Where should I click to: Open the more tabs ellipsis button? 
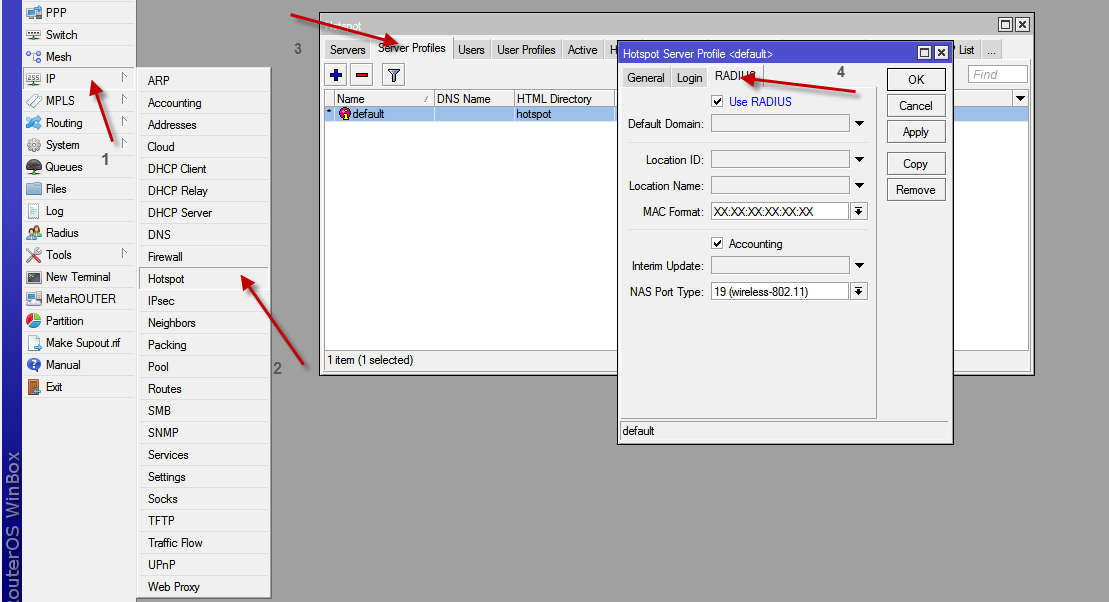pyautogui.click(x=991, y=50)
